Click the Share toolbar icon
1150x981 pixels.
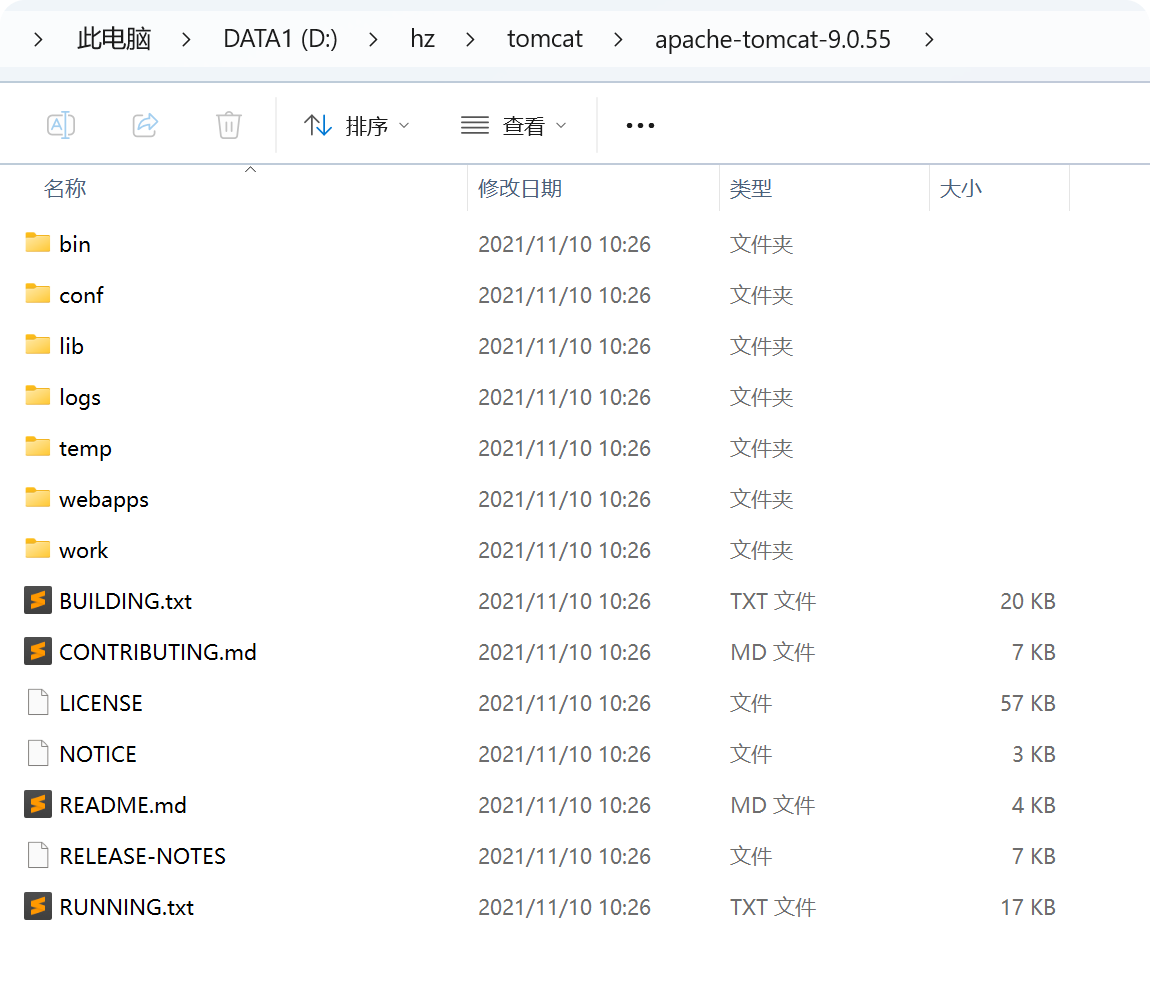click(145, 125)
